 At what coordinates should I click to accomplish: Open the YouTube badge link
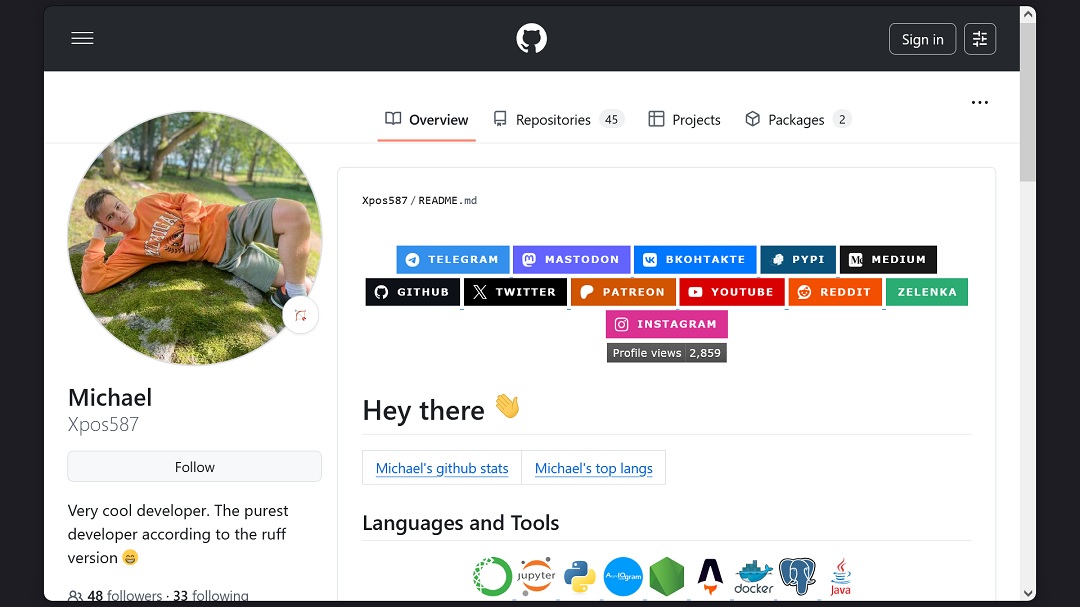tap(732, 292)
